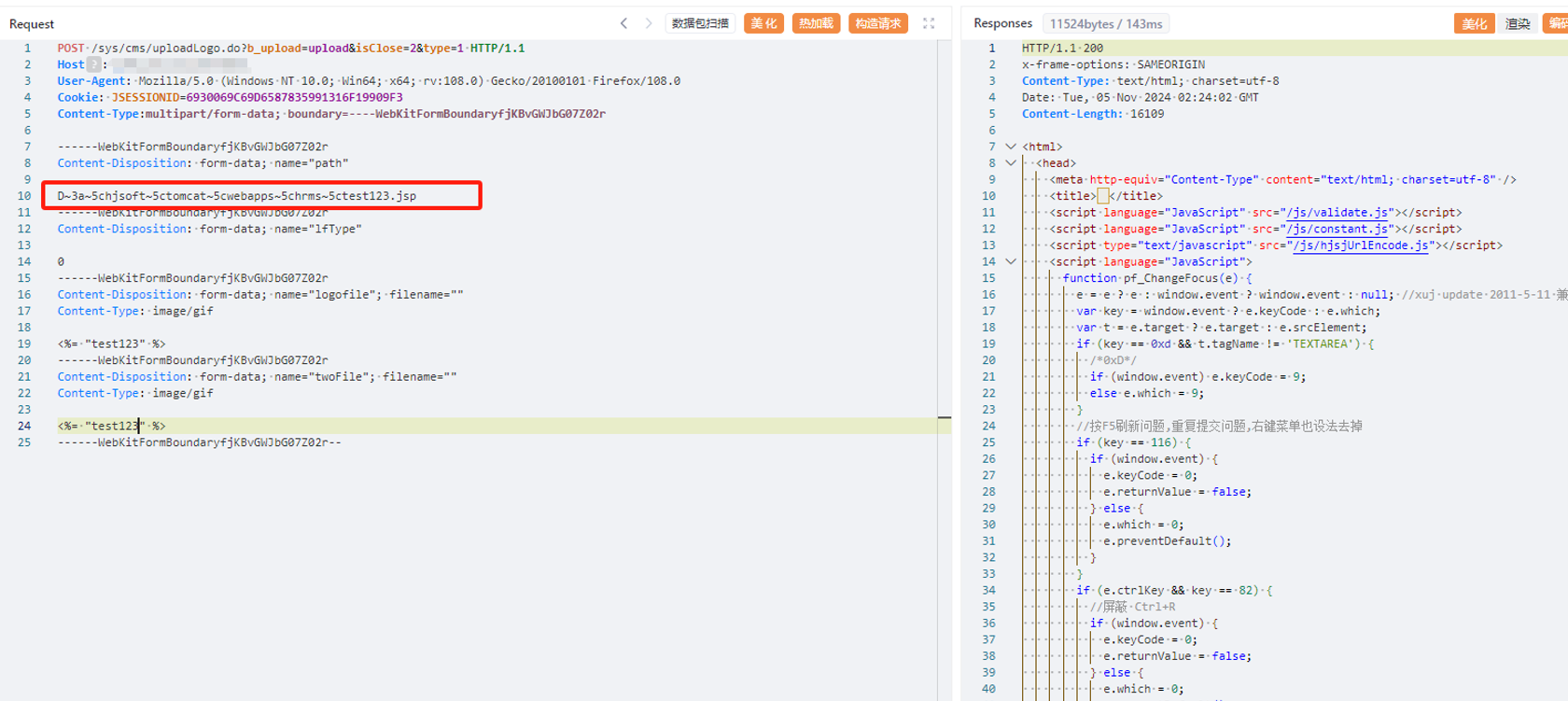Open the /js/validate.js link in the response
Viewport: 1568px width, 701px height.
(x=1336, y=213)
